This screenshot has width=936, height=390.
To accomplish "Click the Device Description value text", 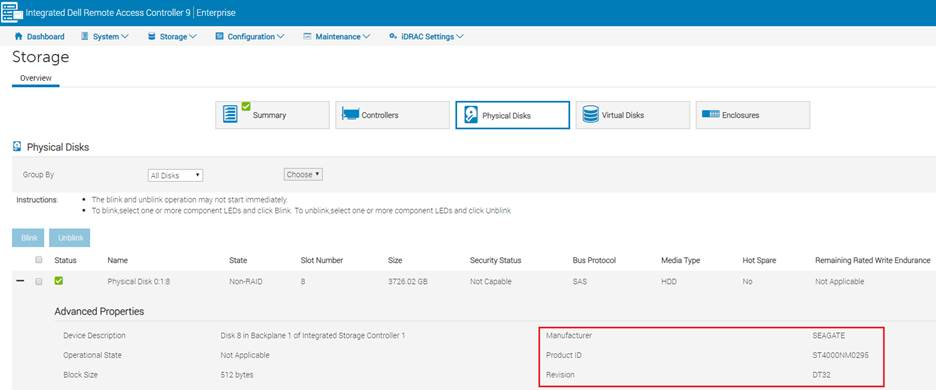I will [x=313, y=336].
